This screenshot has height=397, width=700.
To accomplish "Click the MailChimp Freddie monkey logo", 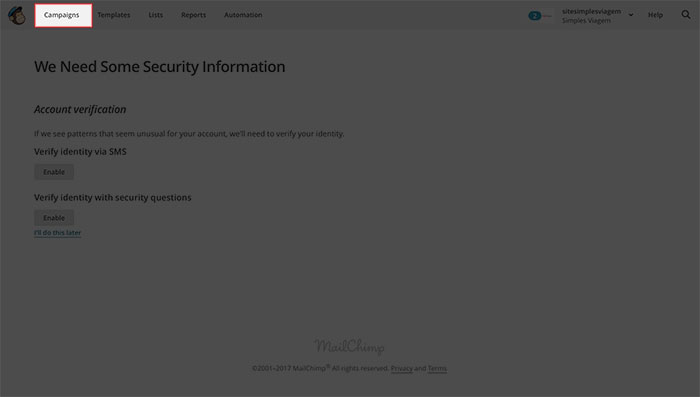I will coord(17,16).
